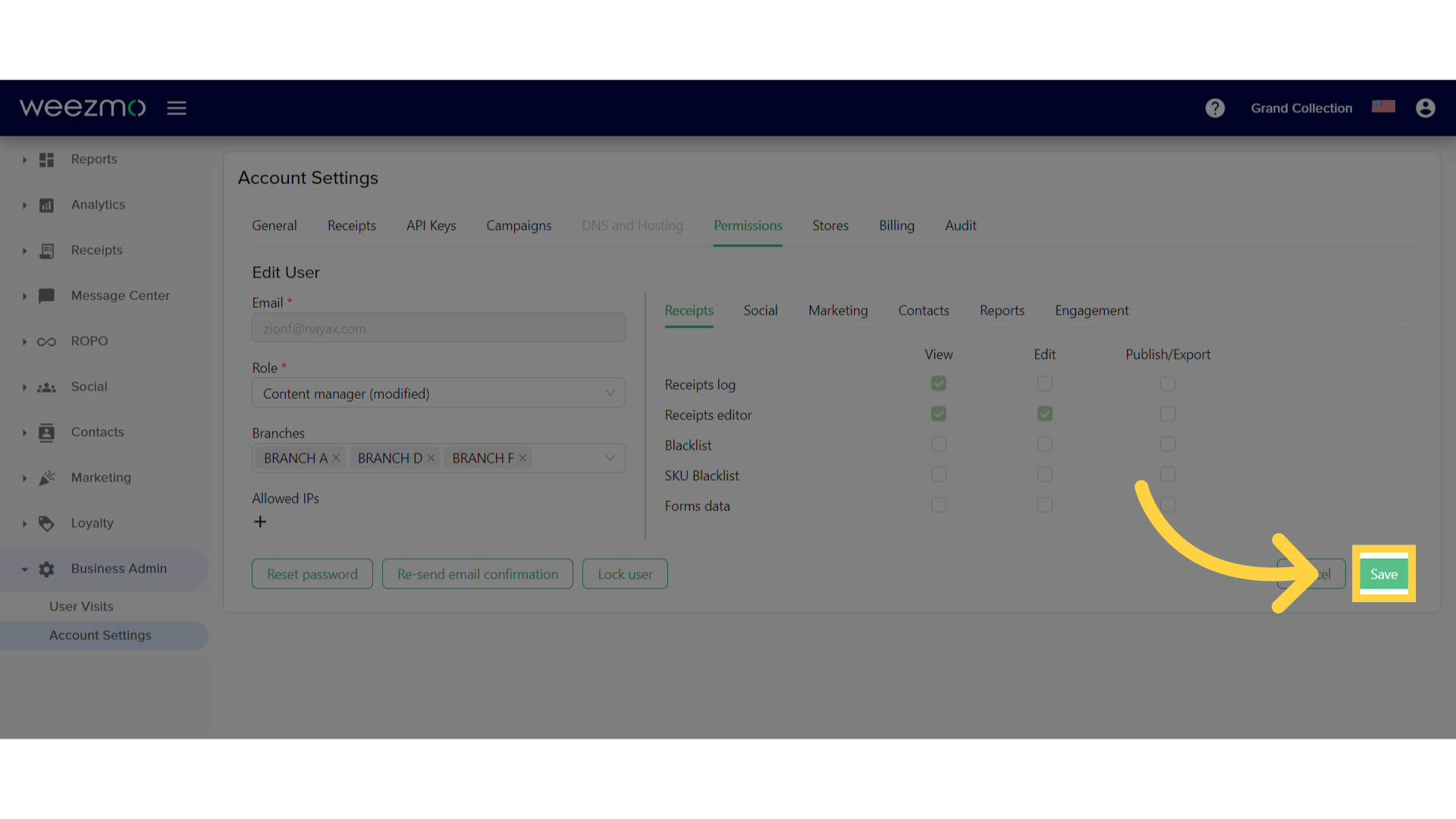
Task: Expand the Reports sidebar arrow
Action: pos(24,160)
